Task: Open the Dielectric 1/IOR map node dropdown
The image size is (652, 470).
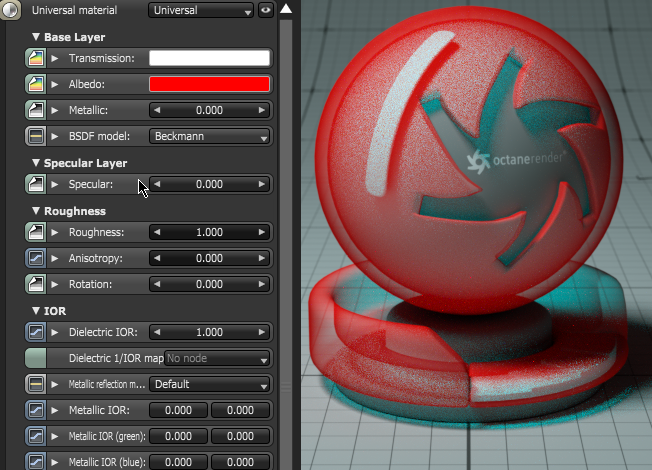Action: (217, 358)
